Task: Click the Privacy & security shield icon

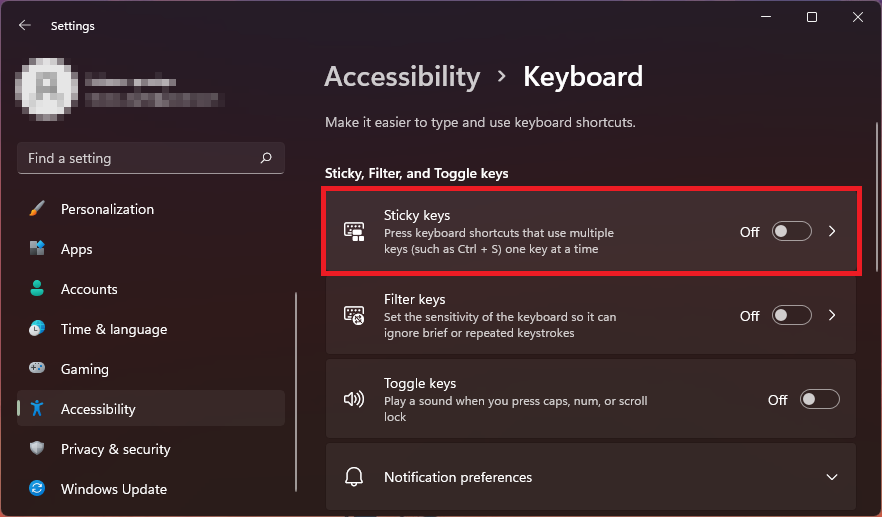Action: 37,448
